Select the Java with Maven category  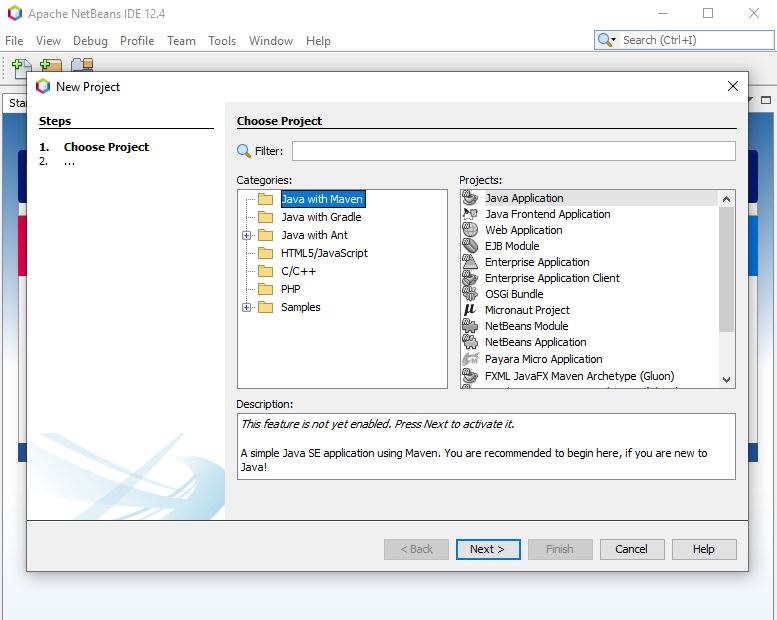(323, 199)
